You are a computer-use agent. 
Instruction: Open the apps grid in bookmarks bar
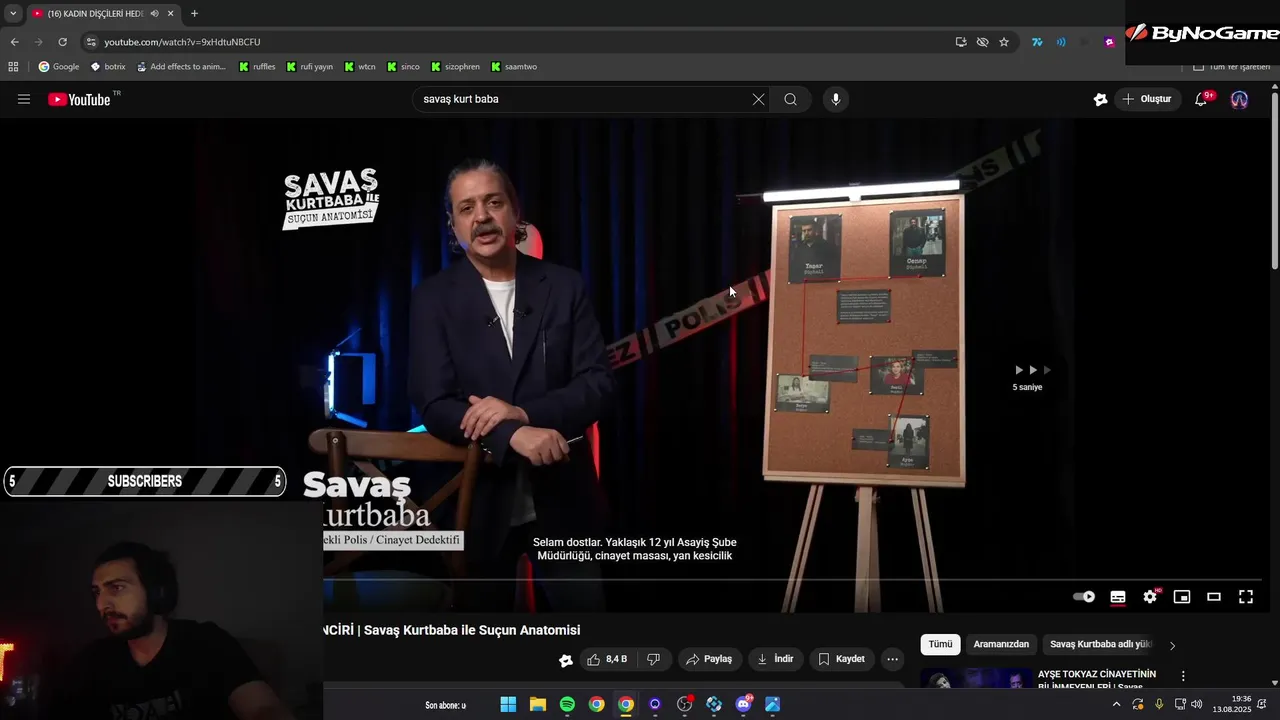pos(13,67)
